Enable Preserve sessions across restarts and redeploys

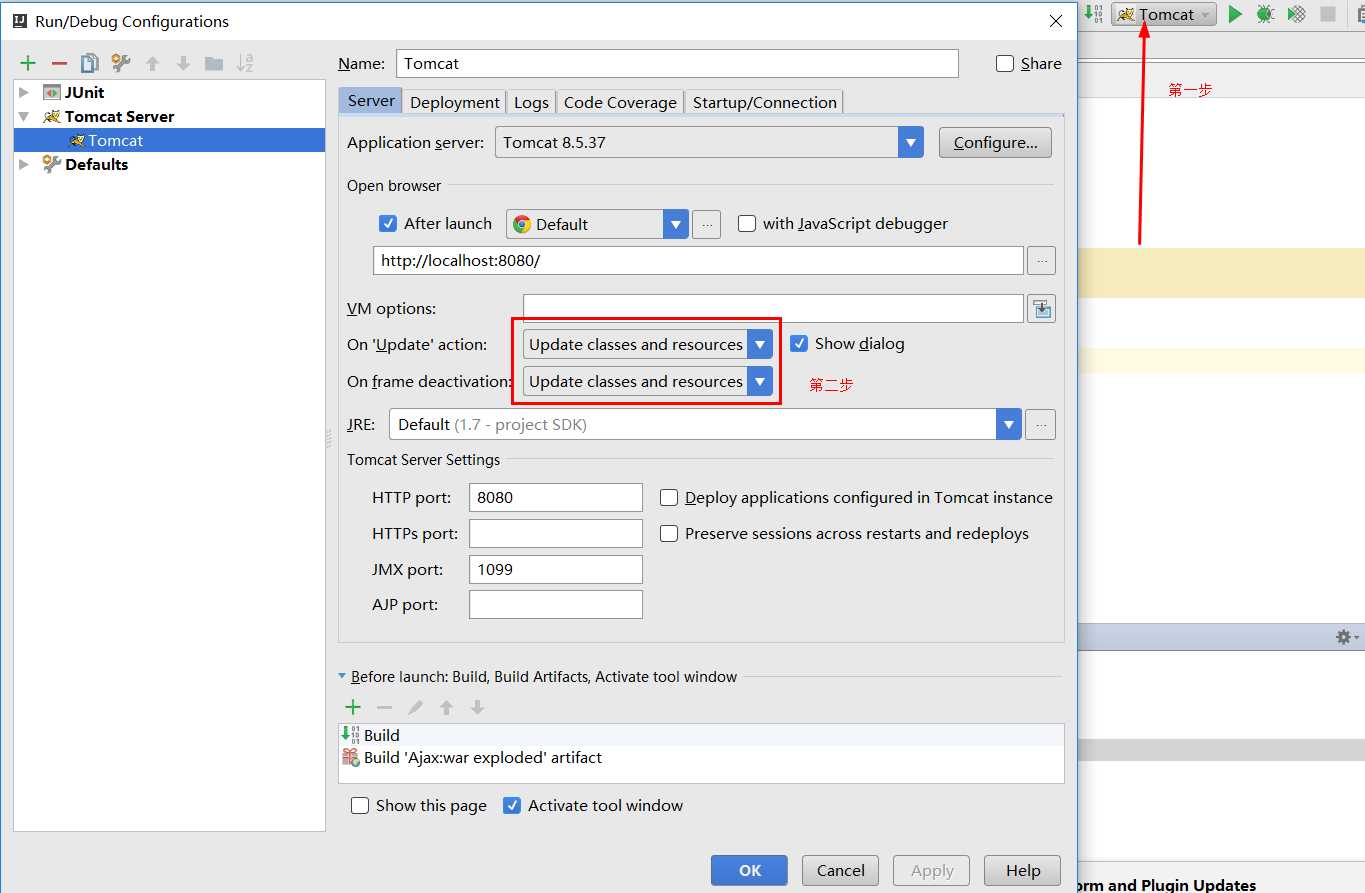669,534
